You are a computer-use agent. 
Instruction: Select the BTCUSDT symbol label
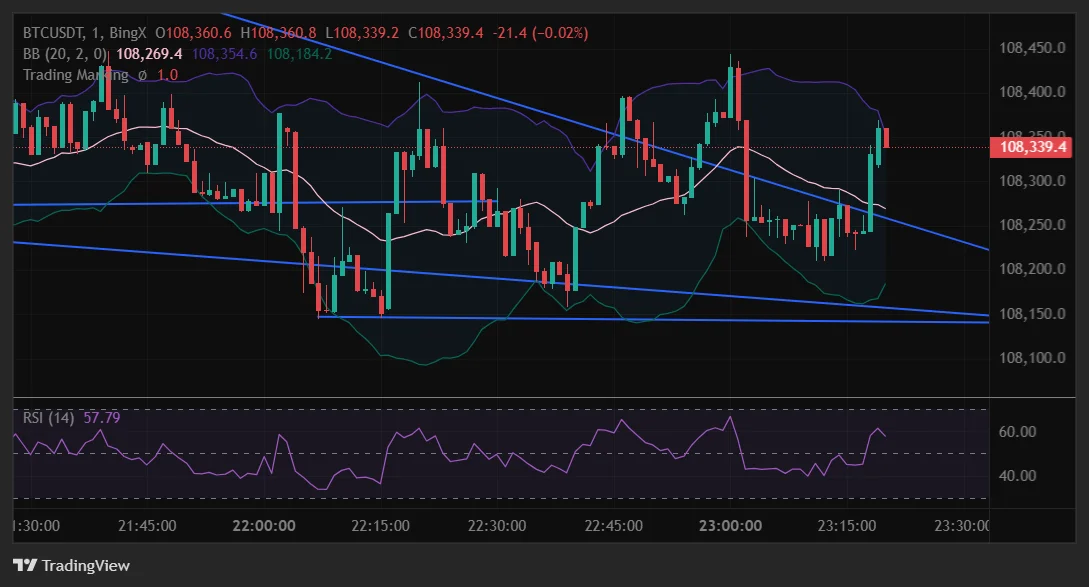tap(53, 33)
